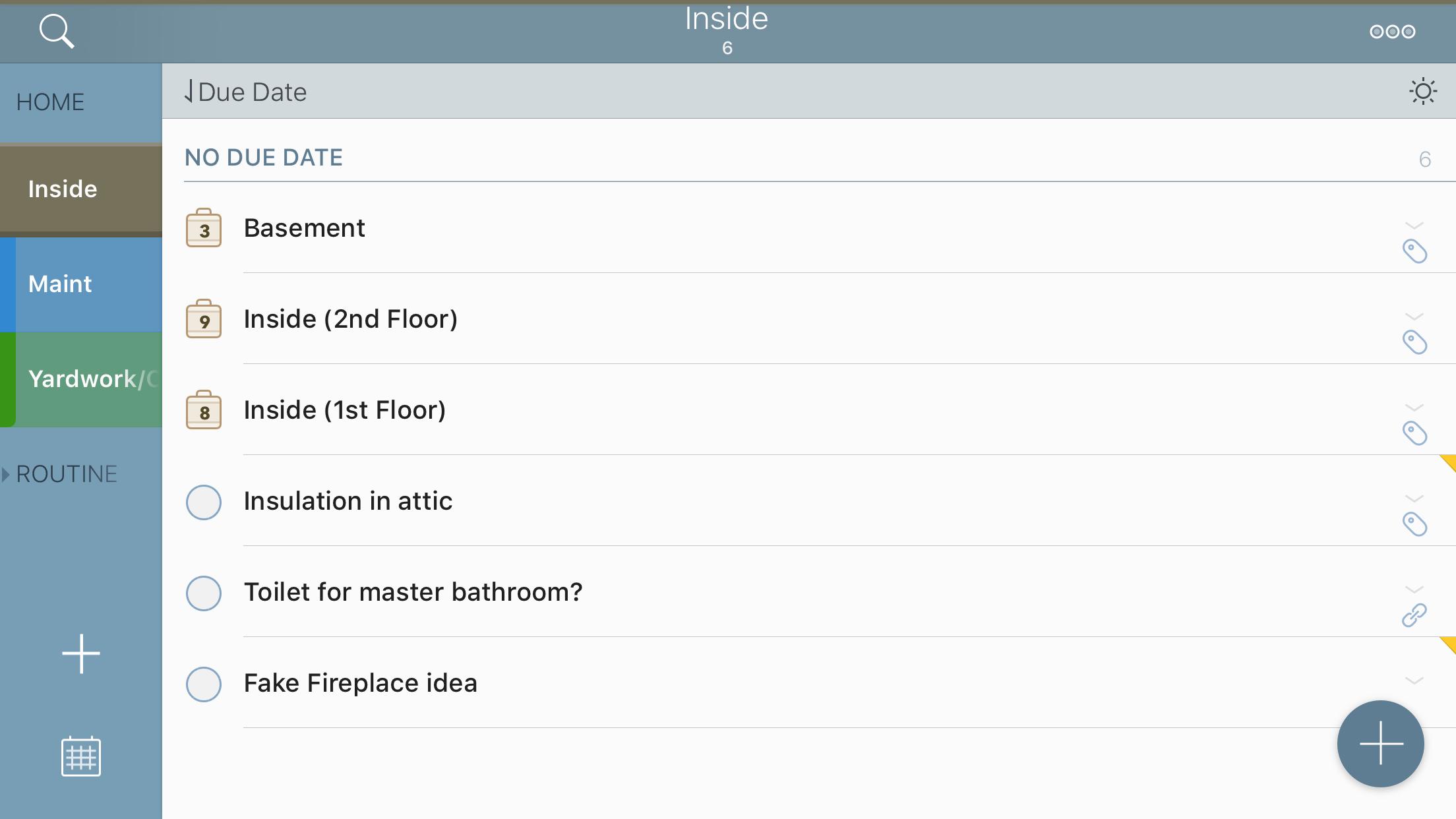Screen dimensions: 1456x819
Task: Mark Toilet for master bathroom complete
Action: (204, 593)
